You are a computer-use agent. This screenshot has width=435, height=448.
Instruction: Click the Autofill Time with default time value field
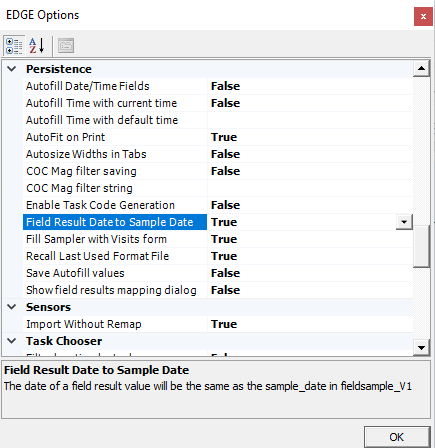(310, 120)
